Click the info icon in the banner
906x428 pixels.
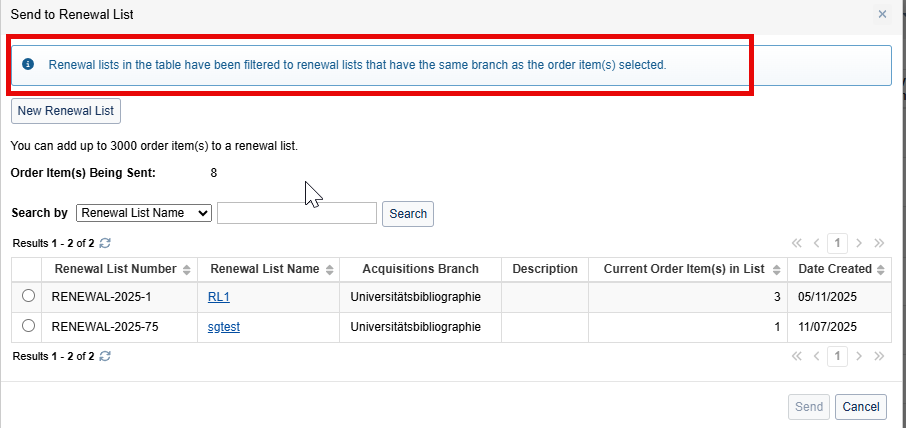tap(28, 64)
